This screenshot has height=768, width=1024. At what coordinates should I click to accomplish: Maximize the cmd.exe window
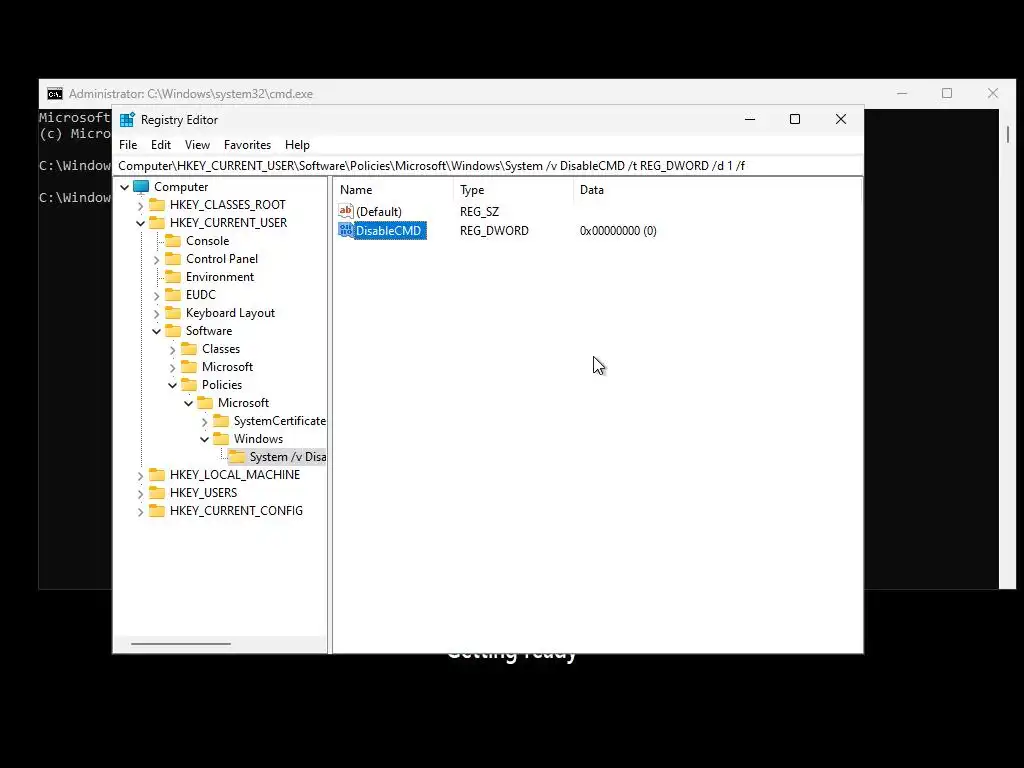click(947, 93)
